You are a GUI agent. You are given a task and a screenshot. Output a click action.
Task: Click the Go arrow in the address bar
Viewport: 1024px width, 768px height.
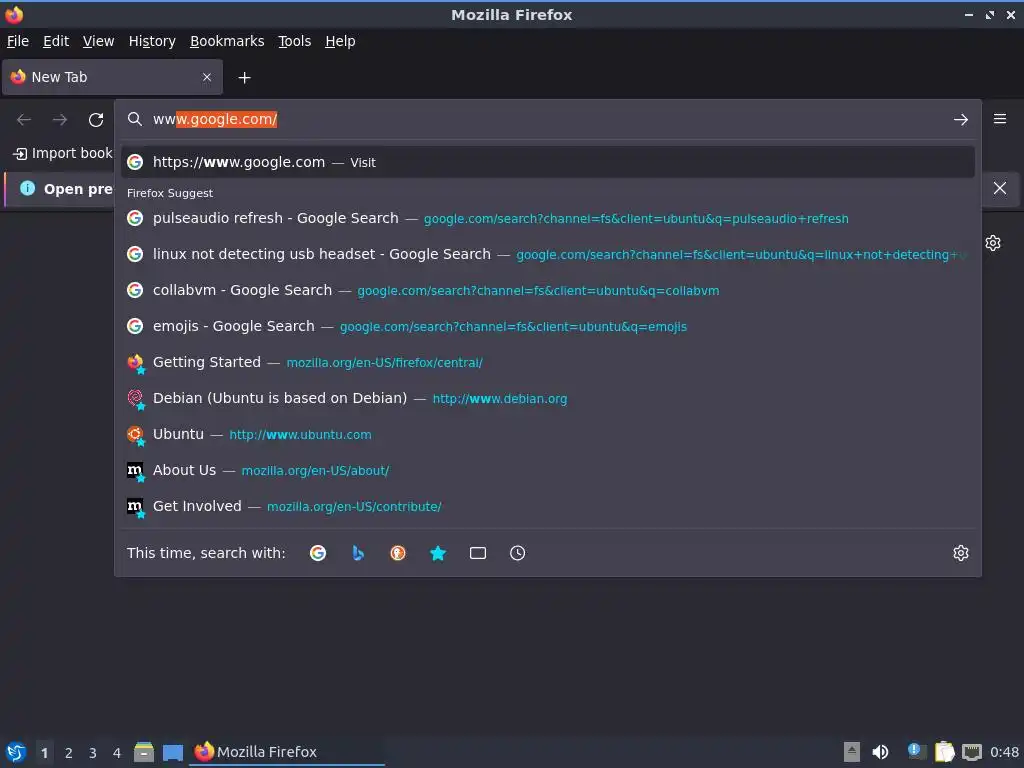[x=961, y=120]
